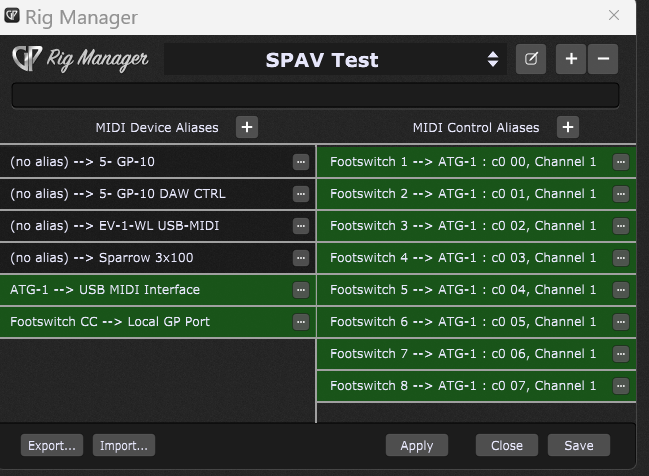Open options for Sparrow 3x100 row
649x476 pixels.
click(x=301, y=258)
